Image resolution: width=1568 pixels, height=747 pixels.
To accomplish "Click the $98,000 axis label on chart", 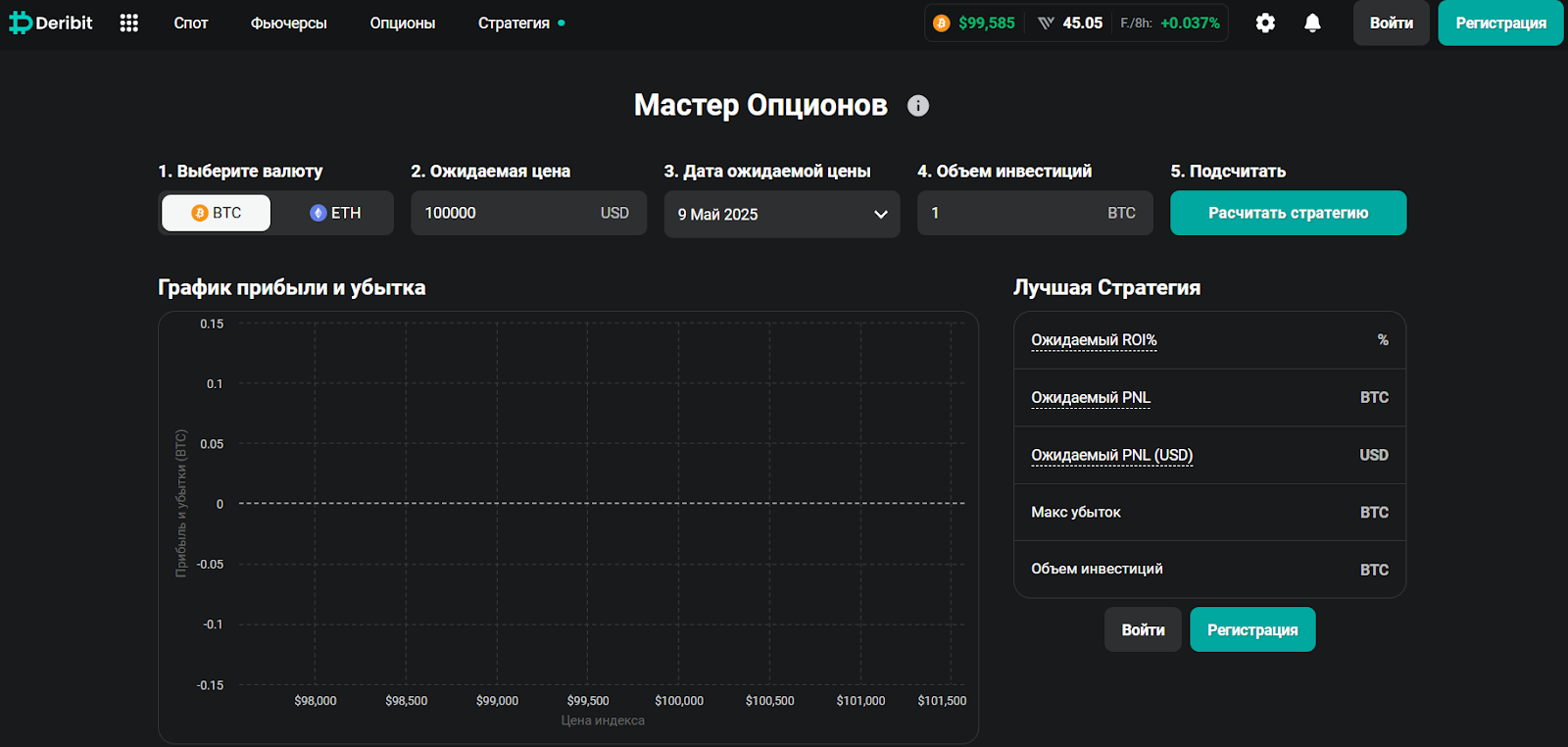I will (316, 701).
